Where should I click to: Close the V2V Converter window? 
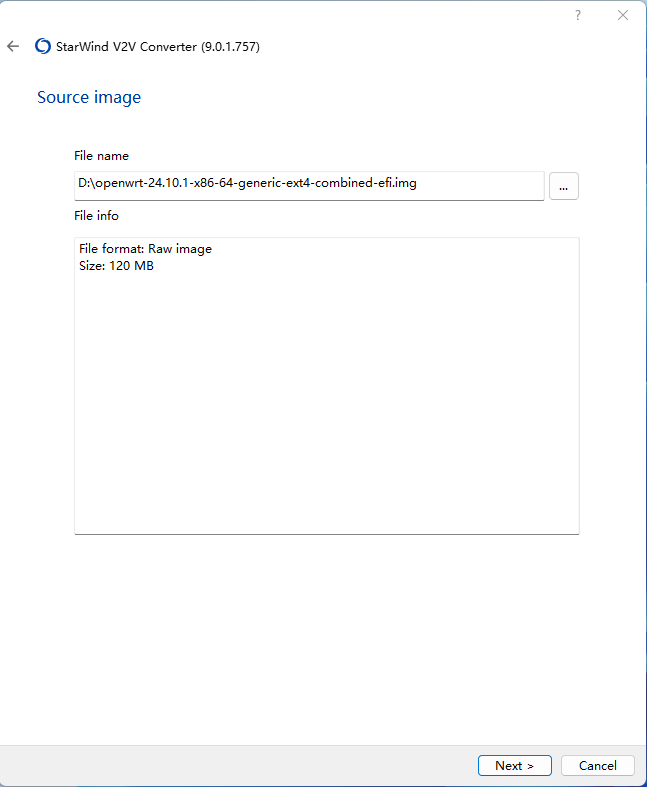pos(623,15)
